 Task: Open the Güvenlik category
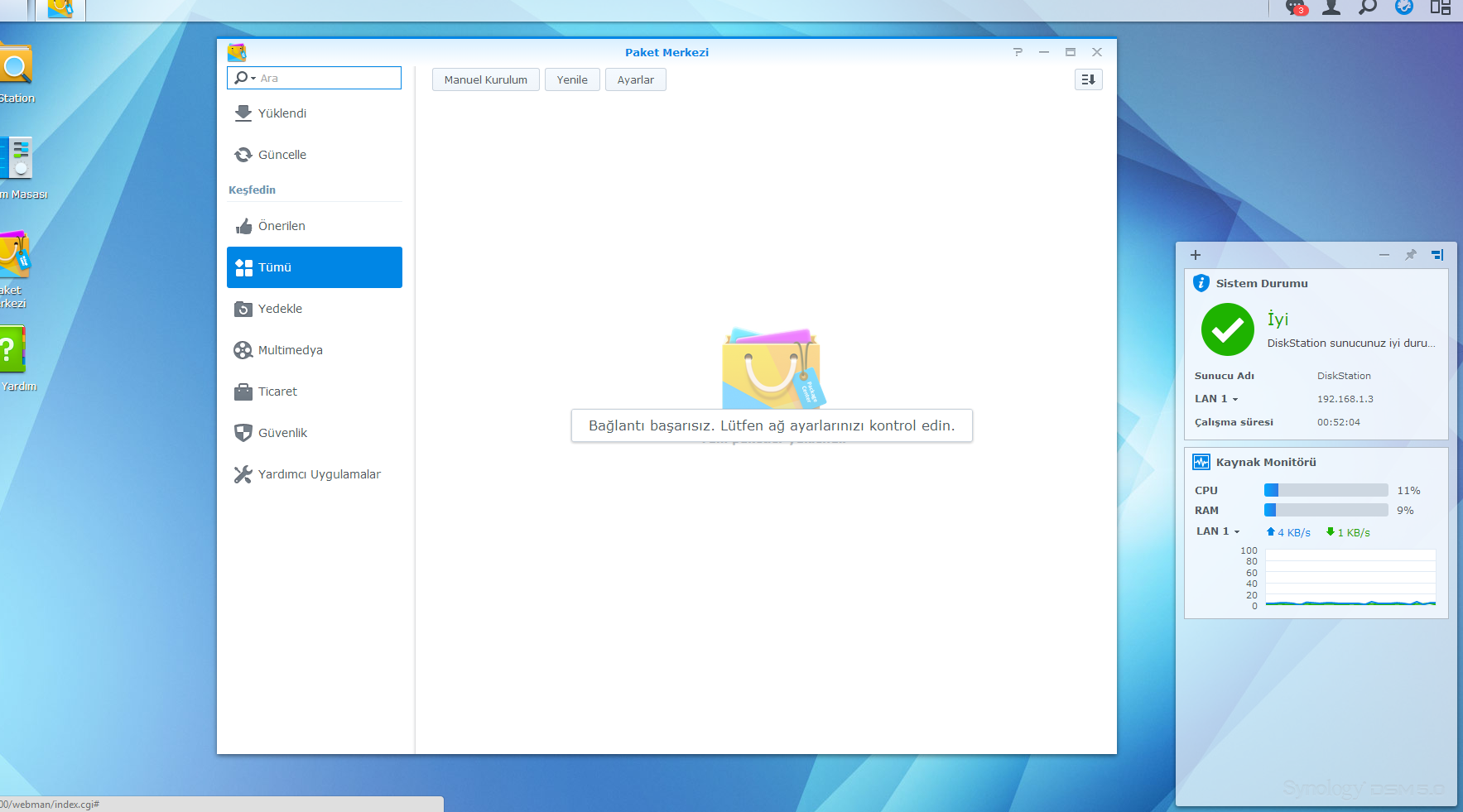pos(282,433)
